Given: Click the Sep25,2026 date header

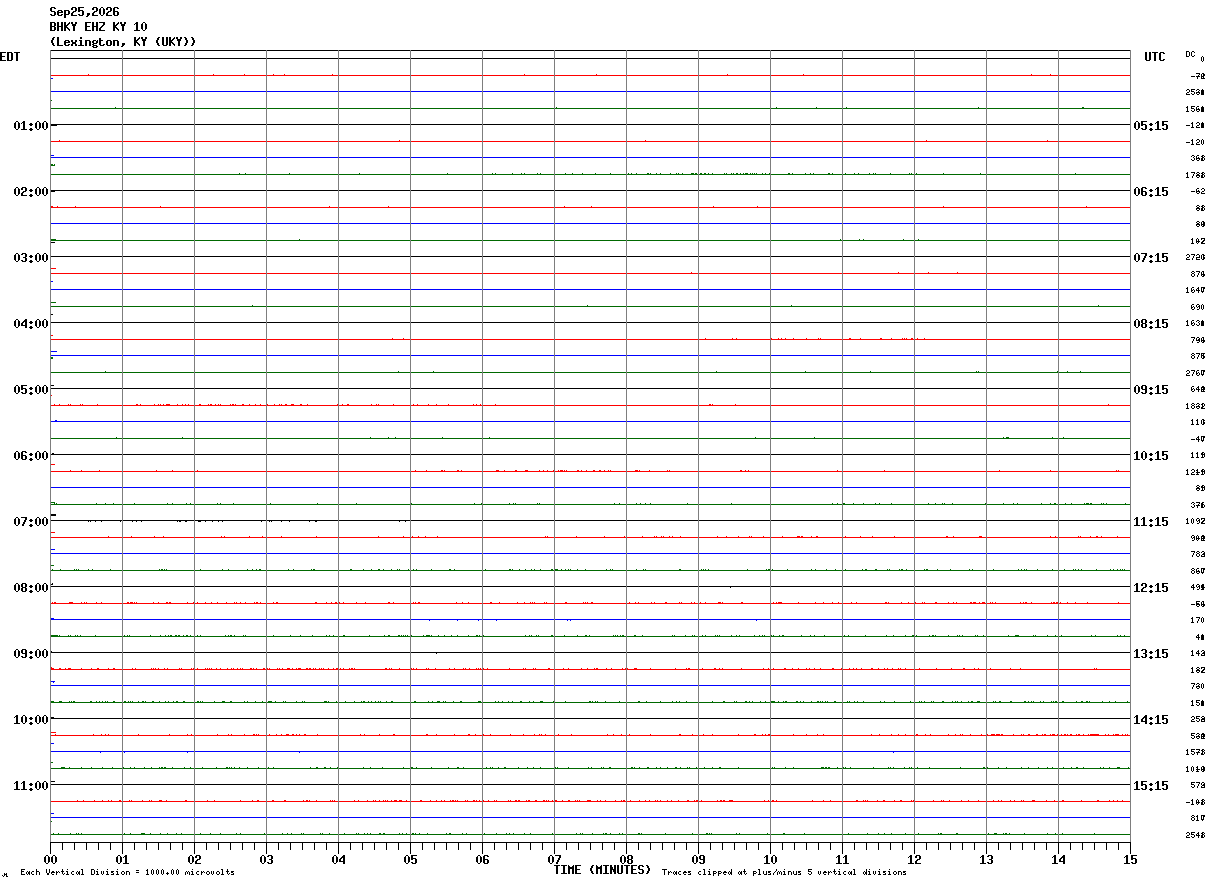Looking at the screenshot, I should [x=85, y=12].
